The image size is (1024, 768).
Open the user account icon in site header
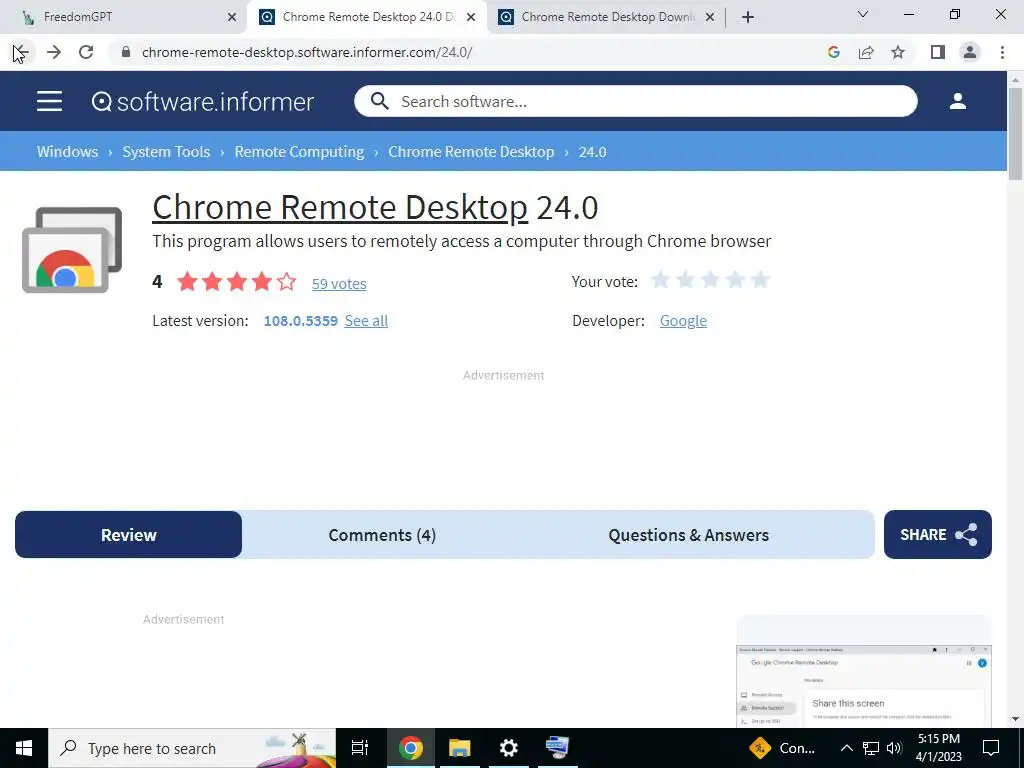[957, 101]
